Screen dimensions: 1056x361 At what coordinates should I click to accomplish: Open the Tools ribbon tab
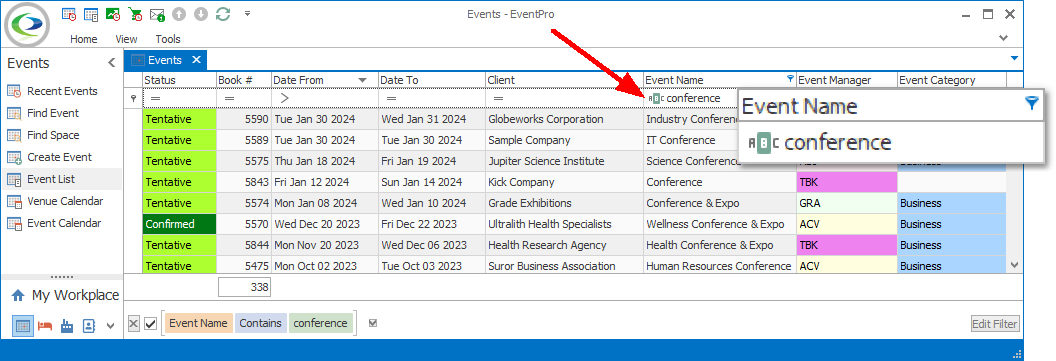(x=168, y=39)
